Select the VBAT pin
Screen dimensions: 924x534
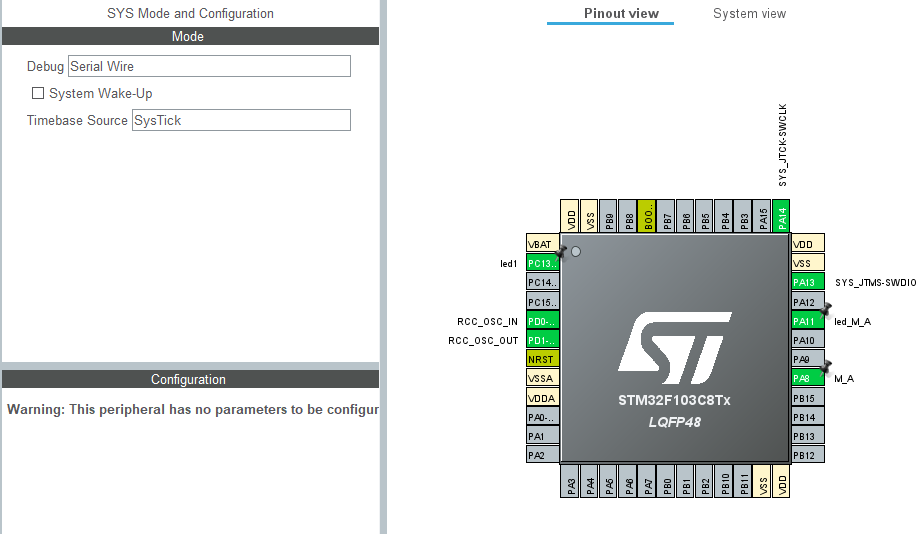click(x=542, y=243)
